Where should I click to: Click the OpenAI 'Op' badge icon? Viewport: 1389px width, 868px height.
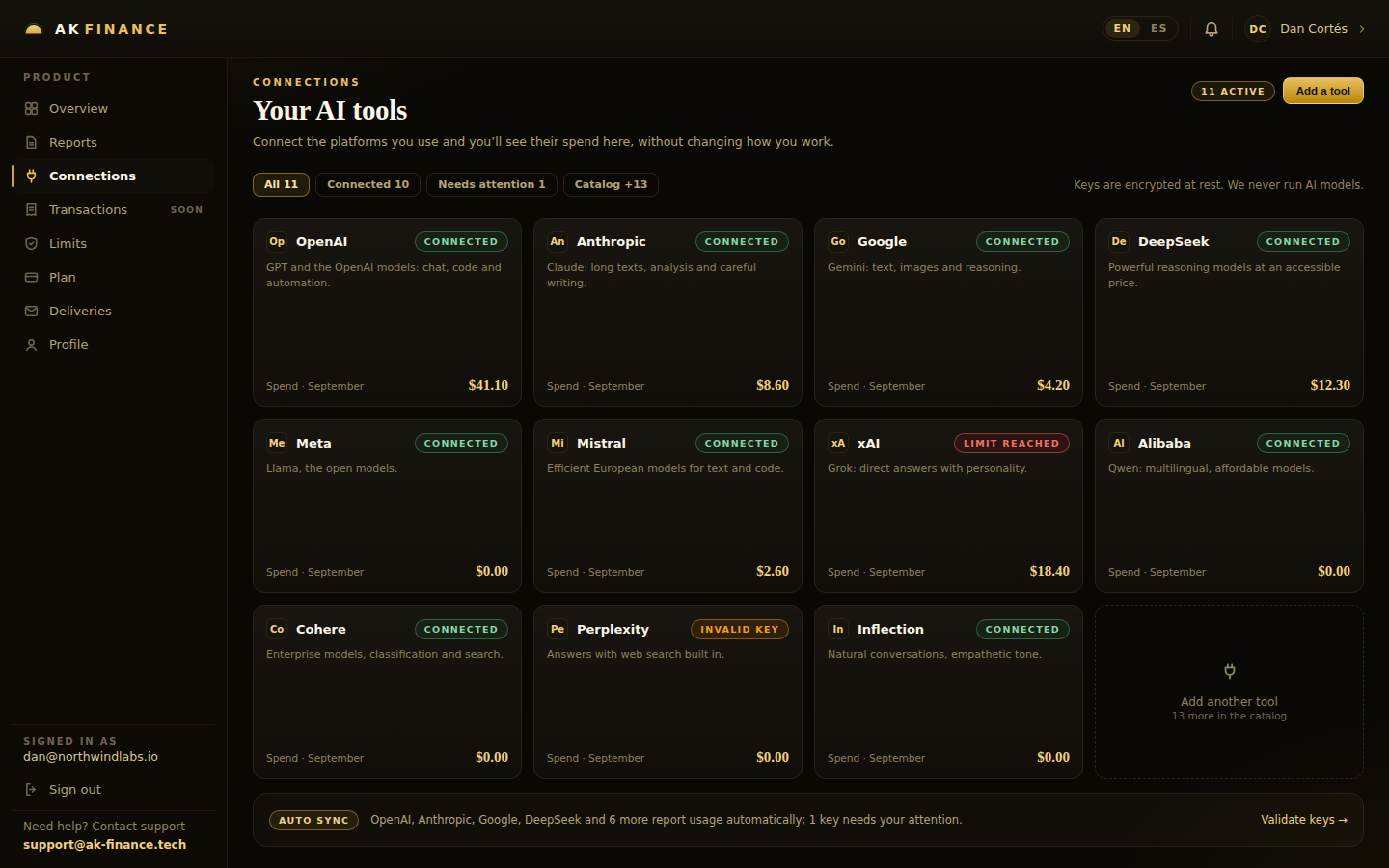(277, 242)
